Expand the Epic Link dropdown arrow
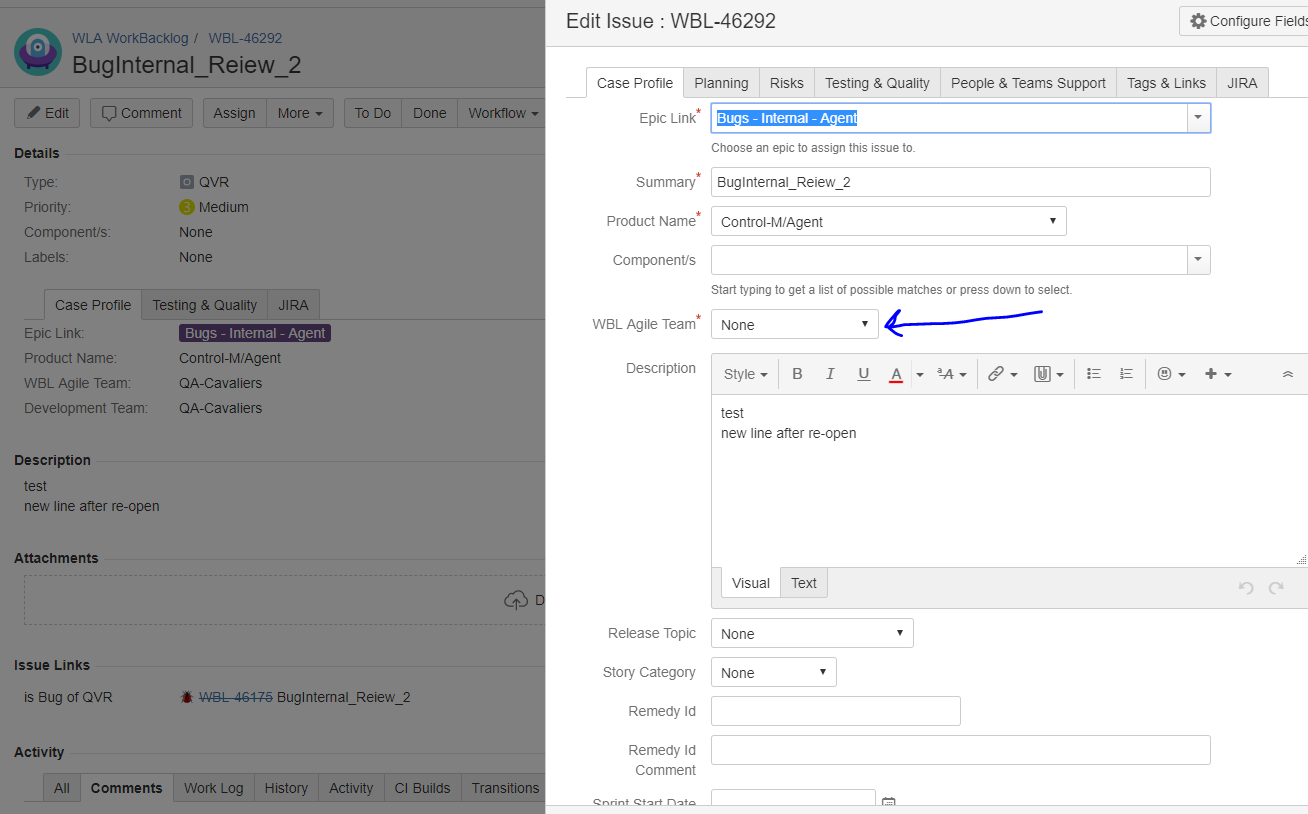The height and width of the screenshot is (814, 1308). [1198, 118]
